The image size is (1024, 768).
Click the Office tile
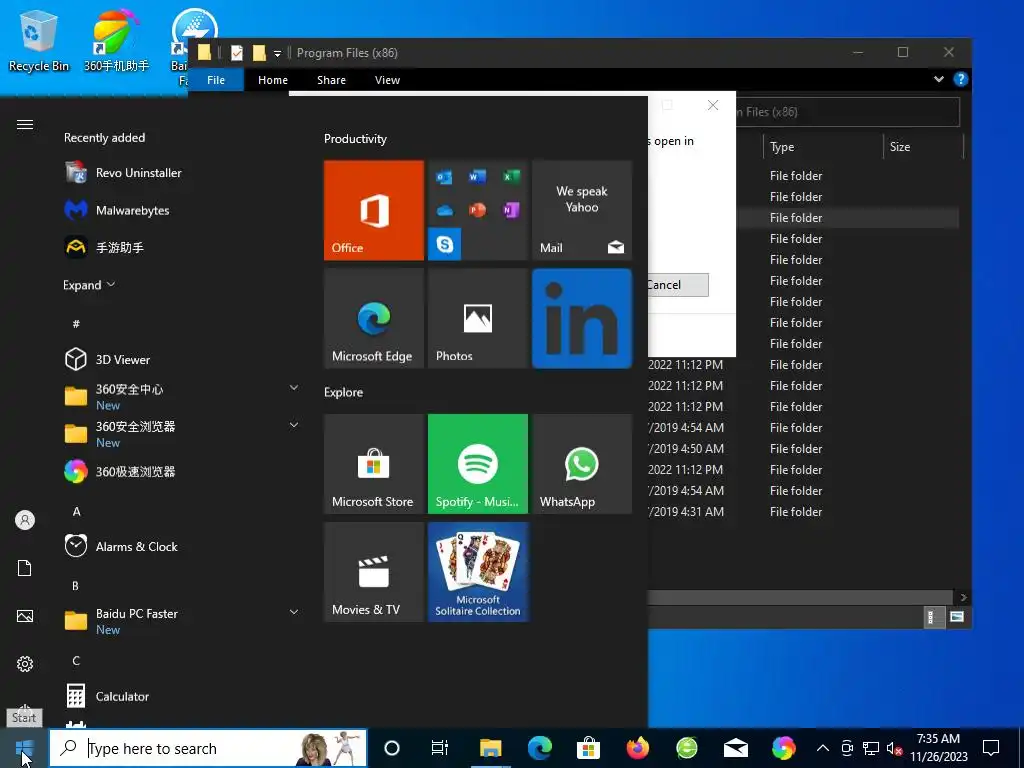[374, 210]
